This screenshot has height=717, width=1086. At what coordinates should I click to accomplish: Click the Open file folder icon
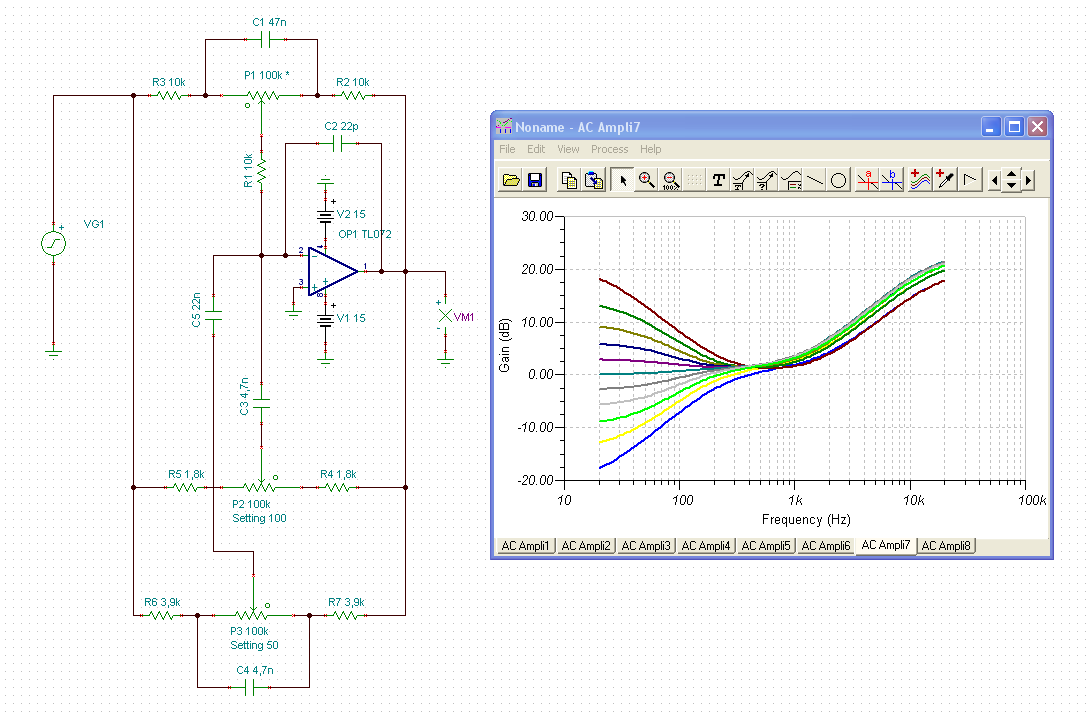(511, 180)
